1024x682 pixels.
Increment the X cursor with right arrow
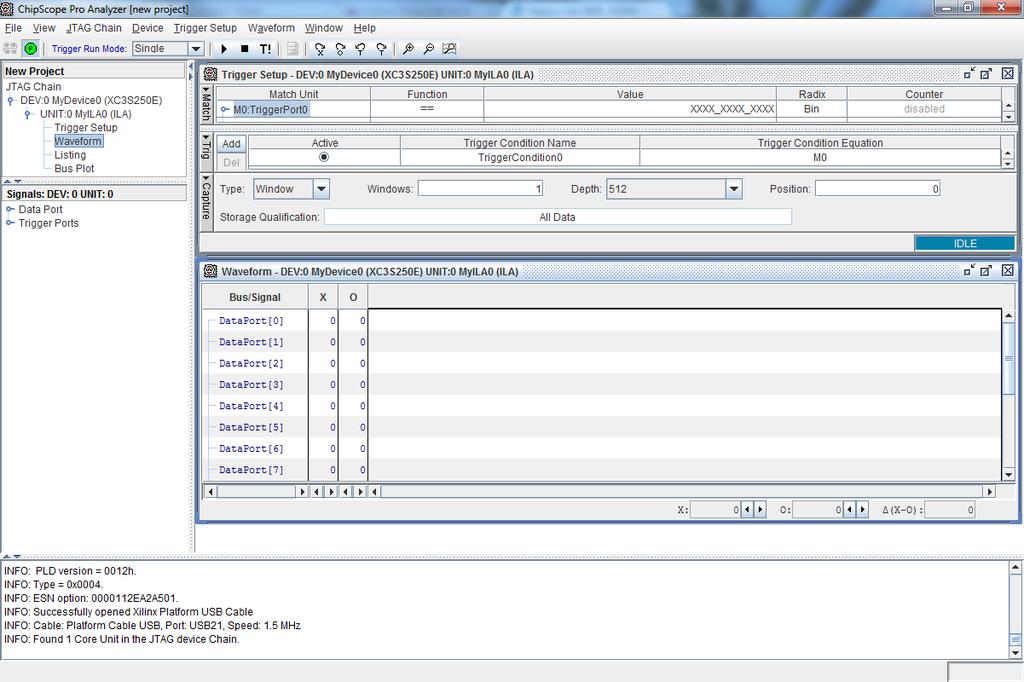point(760,510)
